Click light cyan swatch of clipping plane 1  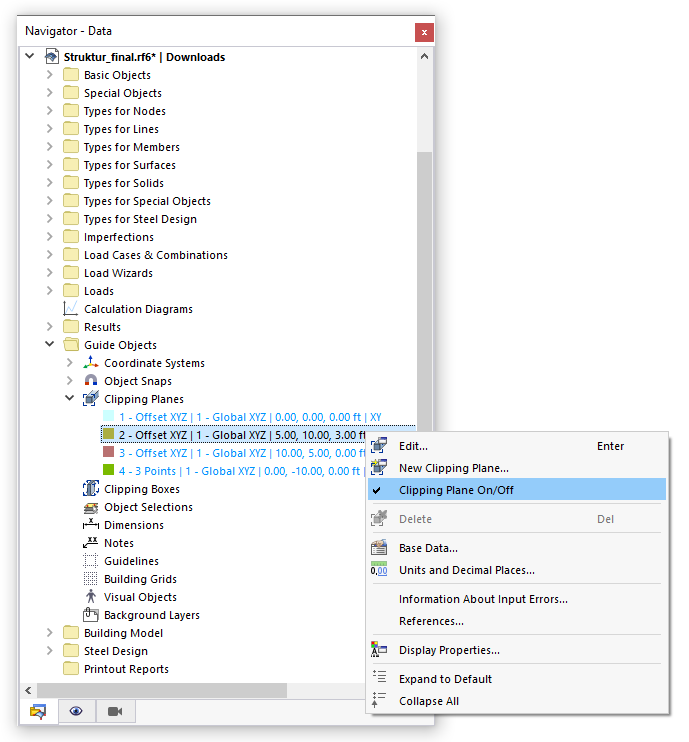[108, 416]
